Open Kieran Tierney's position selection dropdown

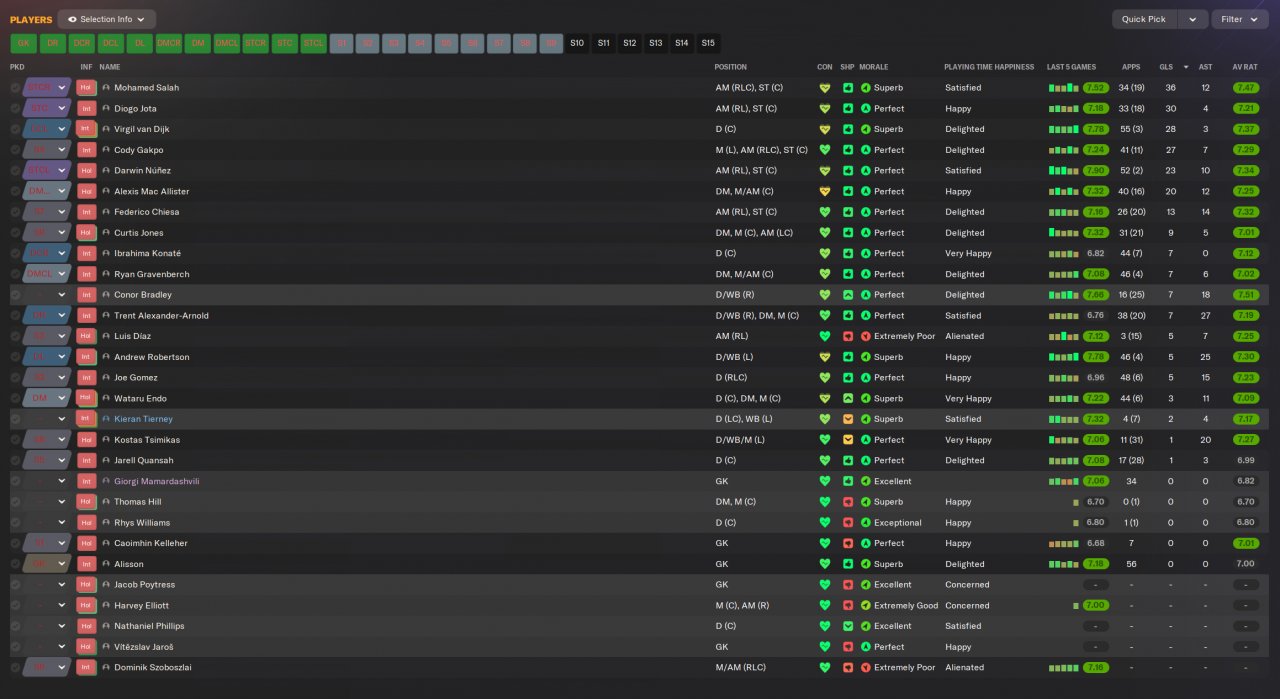coord(48,419)
